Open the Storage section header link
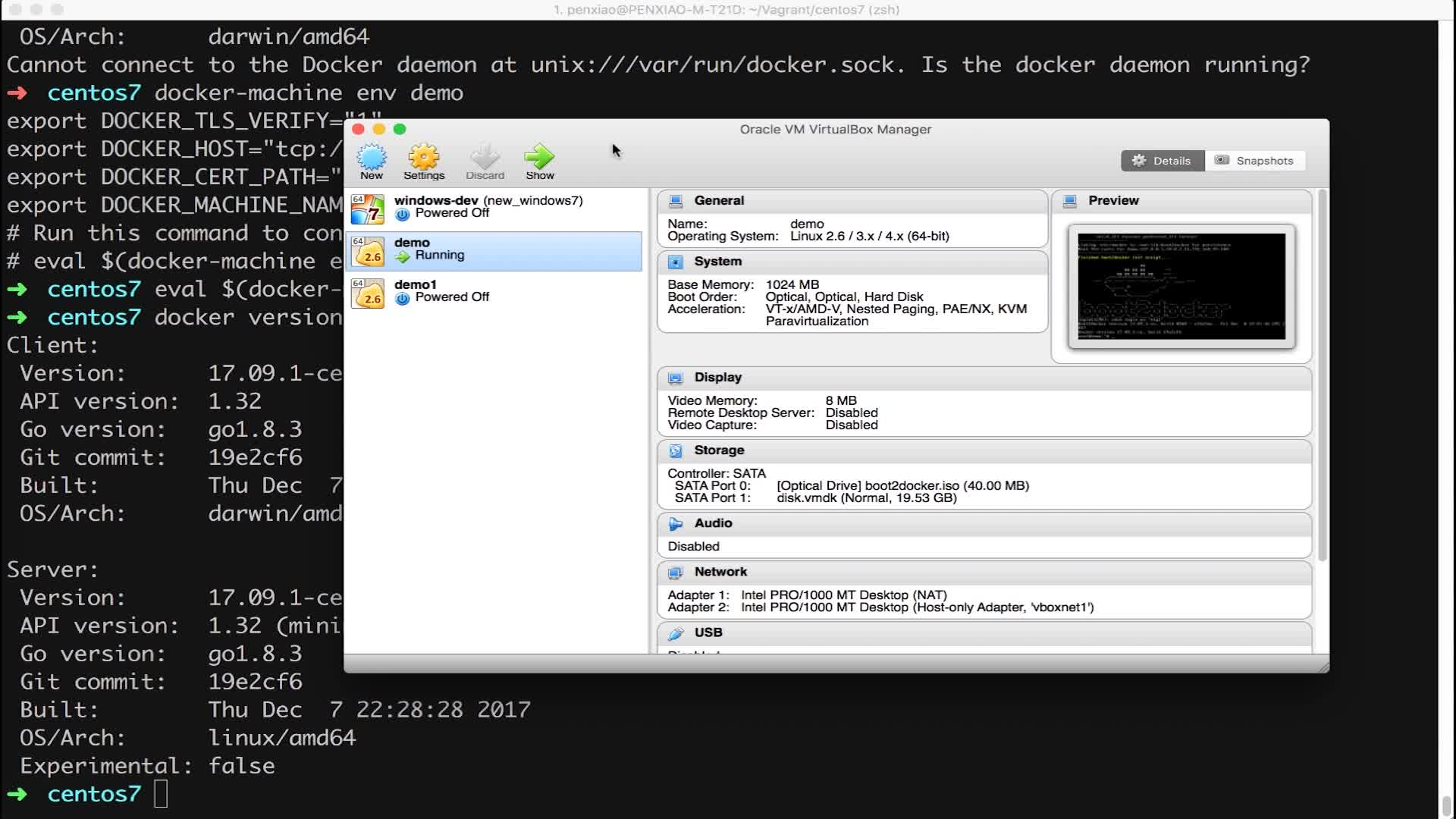 pyautogui.click(x=719, y=450)
